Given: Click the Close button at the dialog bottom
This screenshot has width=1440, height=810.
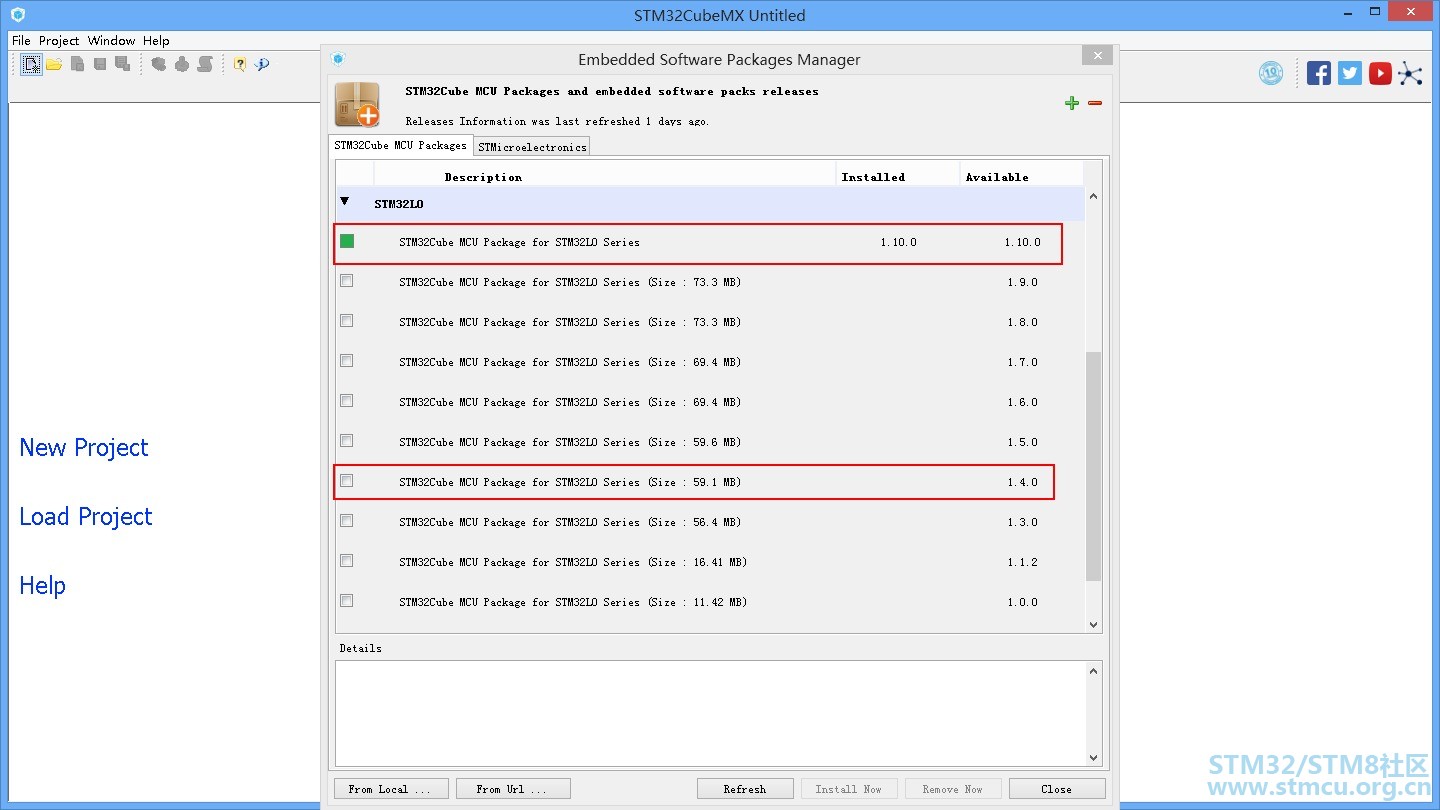Looking at the screenshot, I should point(1057,789).
